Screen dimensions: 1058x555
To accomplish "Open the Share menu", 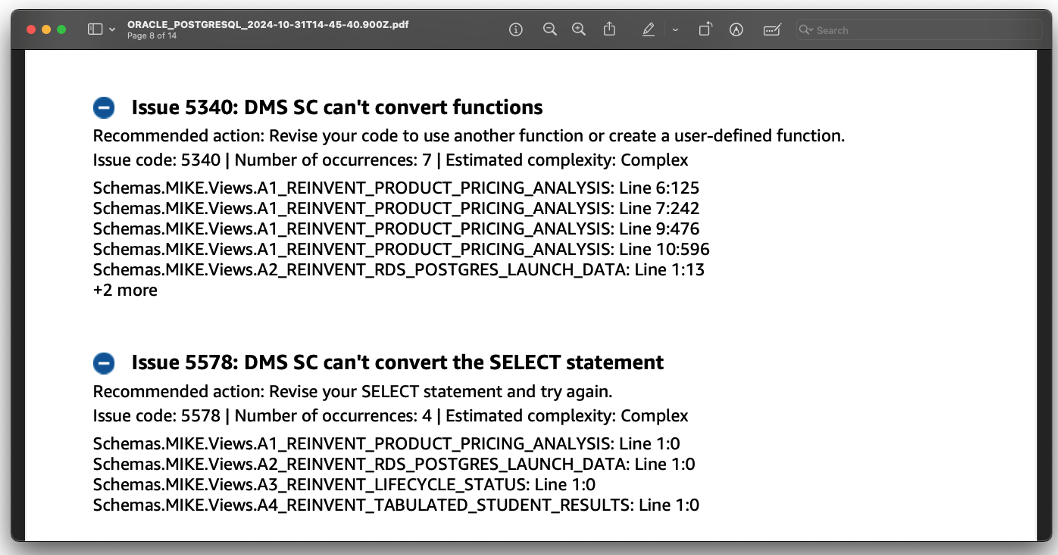I will pyautogui.click(x=609, y=29).
